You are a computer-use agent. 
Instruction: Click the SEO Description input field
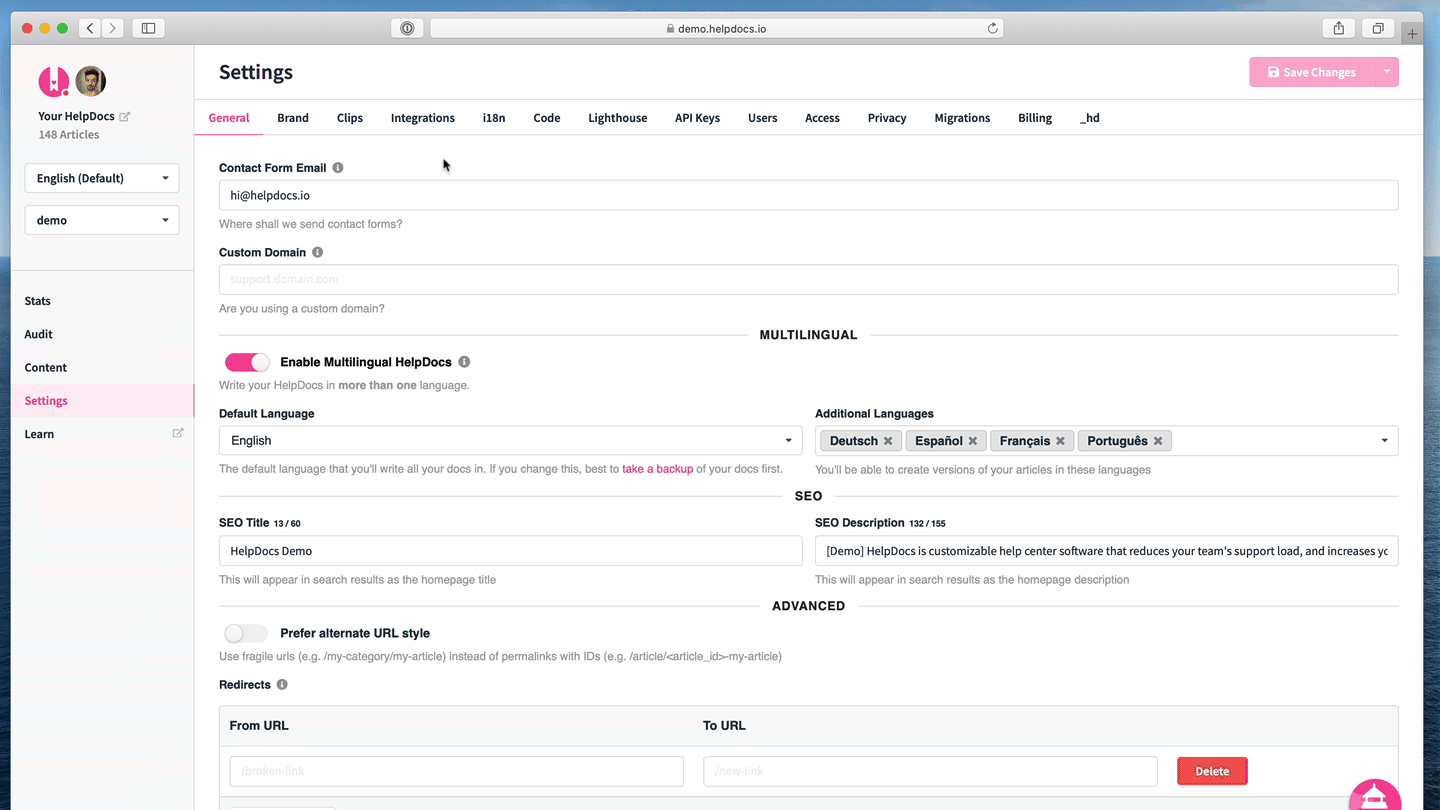pos(1106,551)
